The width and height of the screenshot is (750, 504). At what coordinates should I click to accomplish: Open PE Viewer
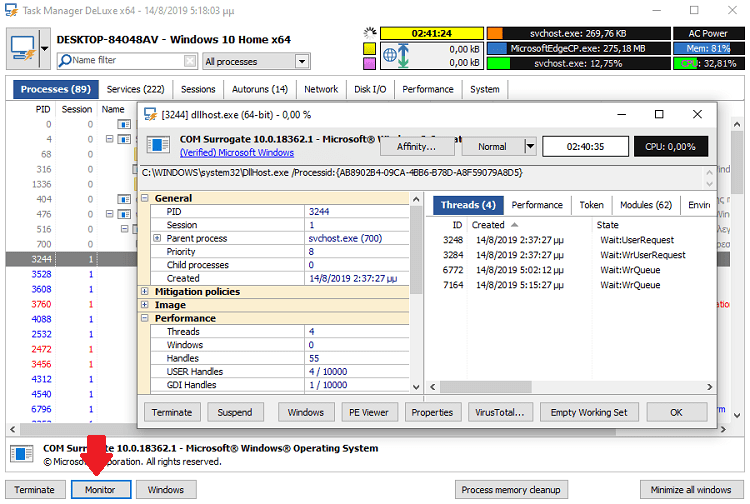(x=369, y=412)
